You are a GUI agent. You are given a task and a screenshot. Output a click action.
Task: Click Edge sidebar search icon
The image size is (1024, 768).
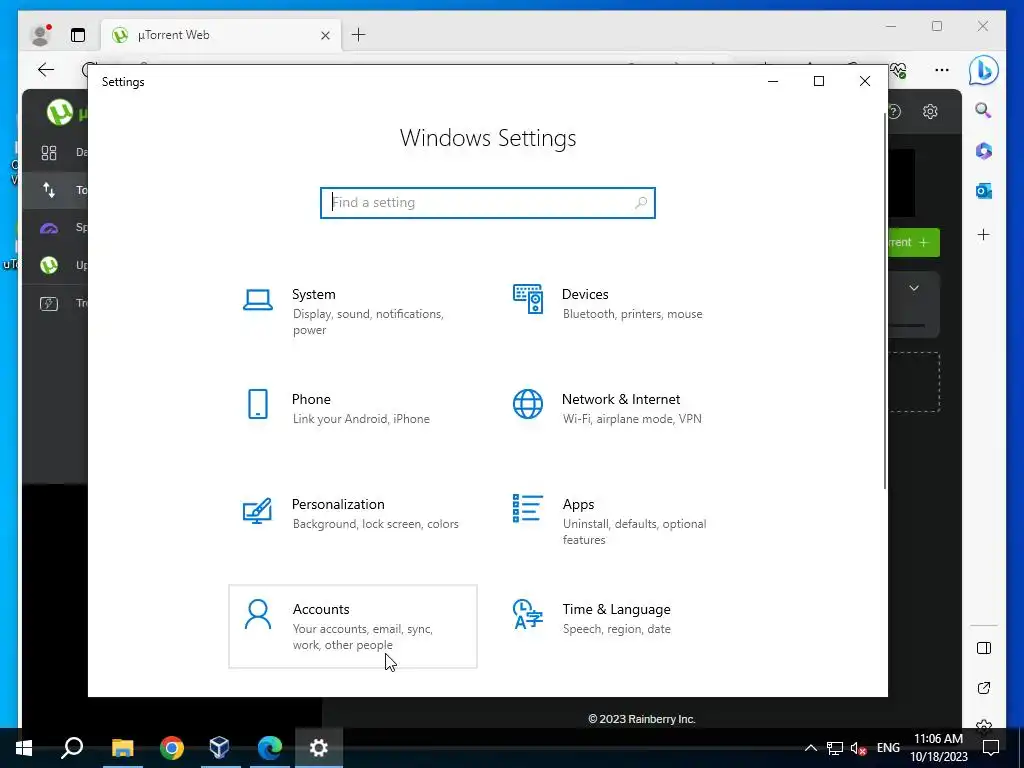pyautogui.click(x=984, y=110)
